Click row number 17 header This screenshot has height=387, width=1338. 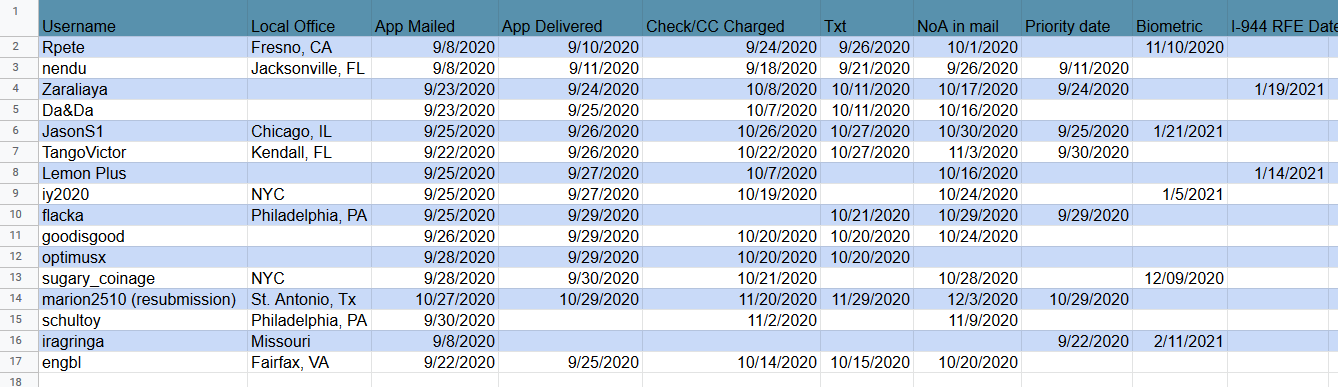click(19, 362)
